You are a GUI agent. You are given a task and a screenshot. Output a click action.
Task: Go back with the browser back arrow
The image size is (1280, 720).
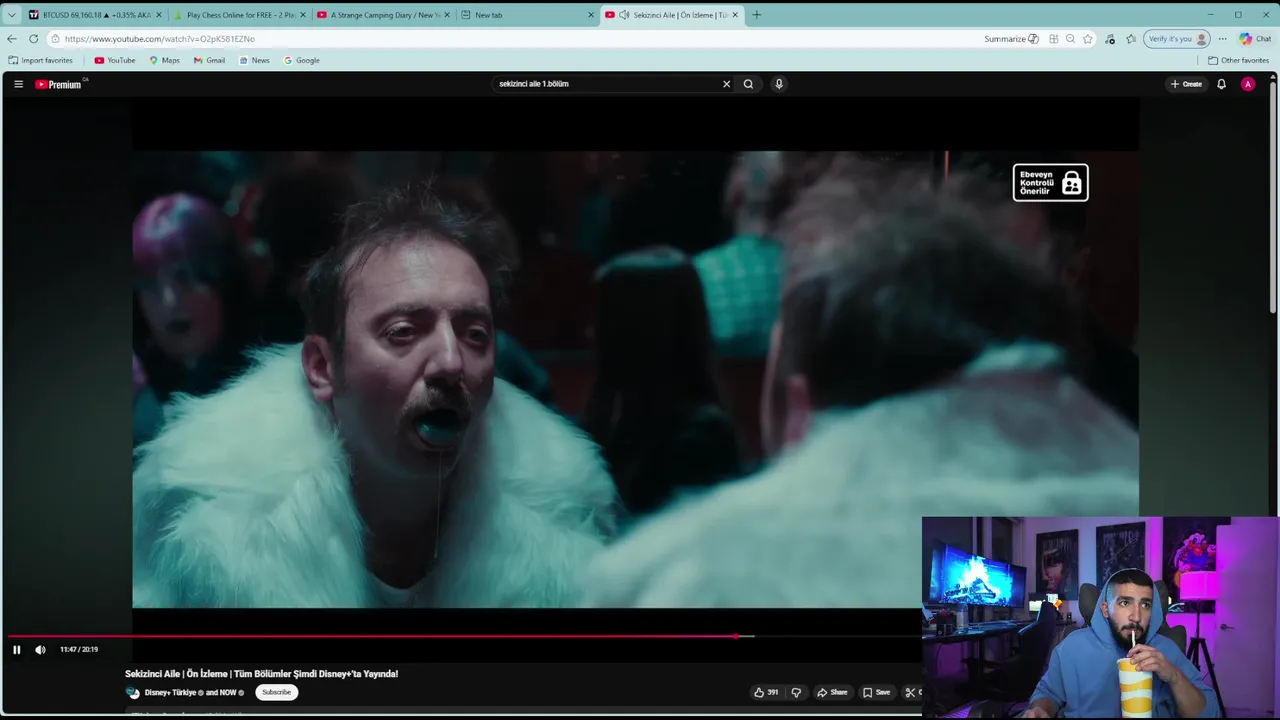(11, 39)
